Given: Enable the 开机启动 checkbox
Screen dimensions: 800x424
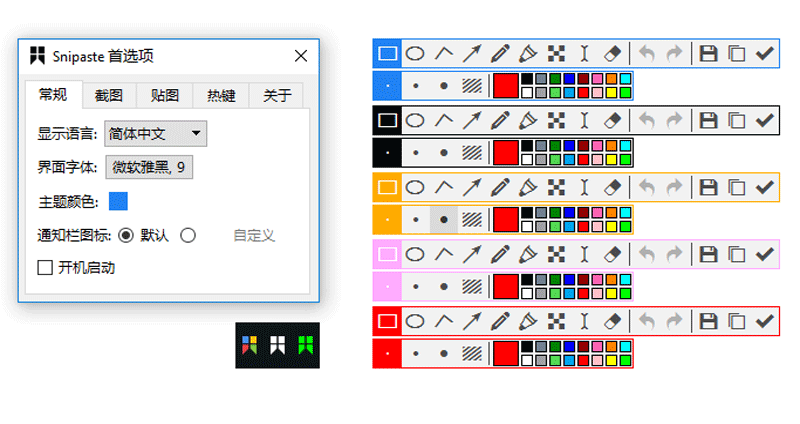Looking at the screenshot, I should point(45,267).
